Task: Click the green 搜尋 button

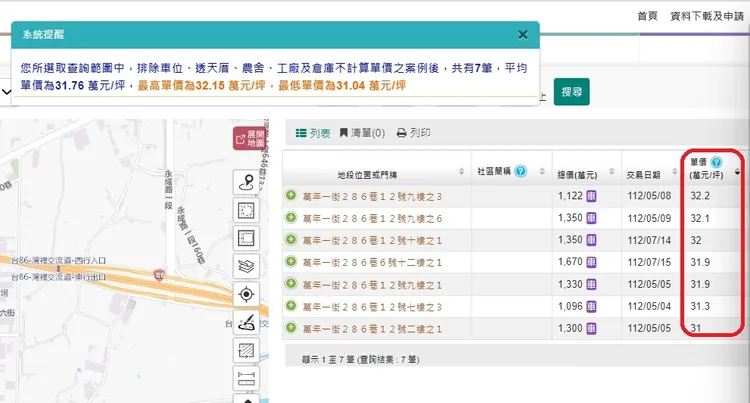Action: (x=572, y=92)
